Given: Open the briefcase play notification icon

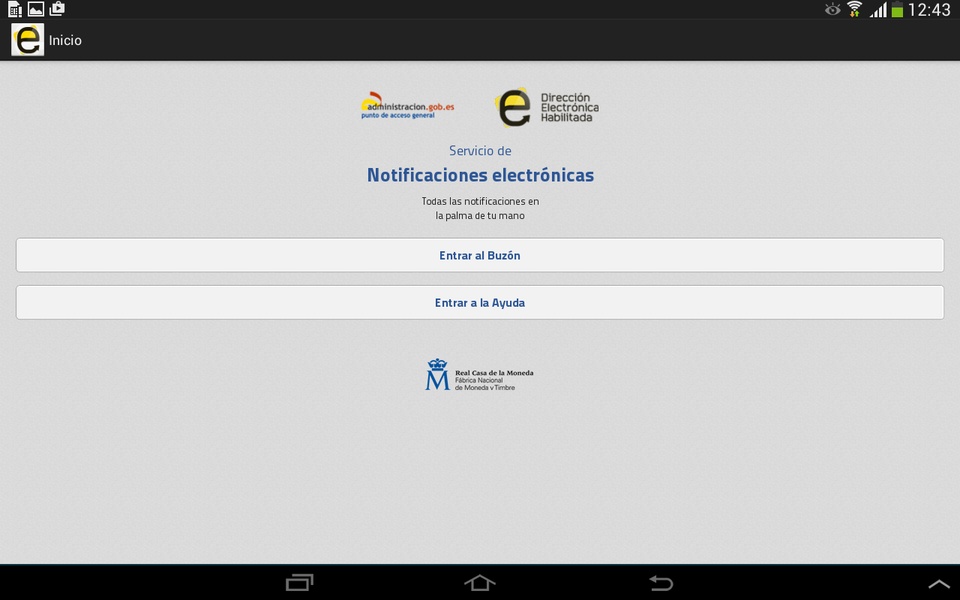Looking at the screenshot, I should click(x=57, y=9).
